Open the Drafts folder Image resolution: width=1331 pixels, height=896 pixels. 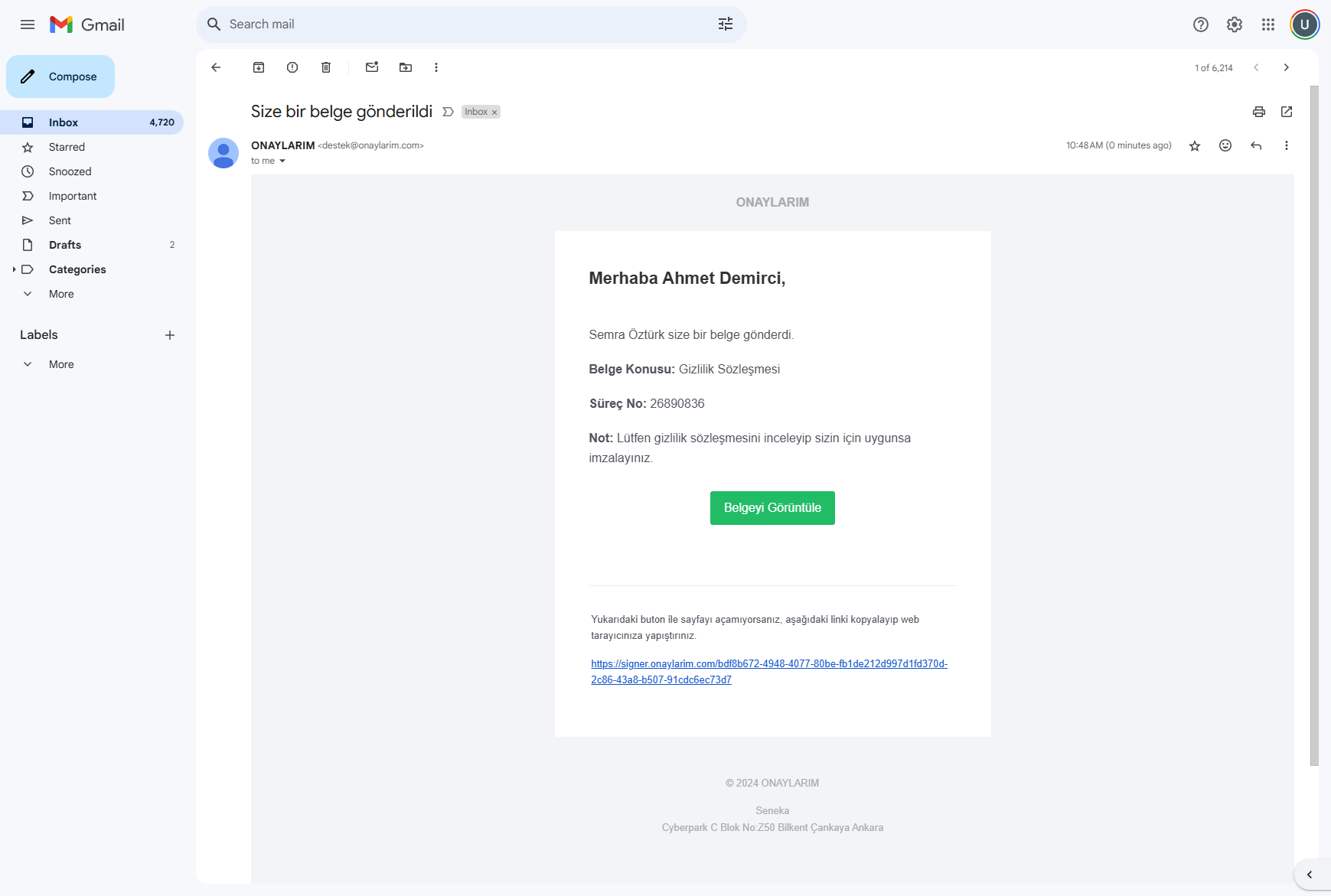point(65,245)
